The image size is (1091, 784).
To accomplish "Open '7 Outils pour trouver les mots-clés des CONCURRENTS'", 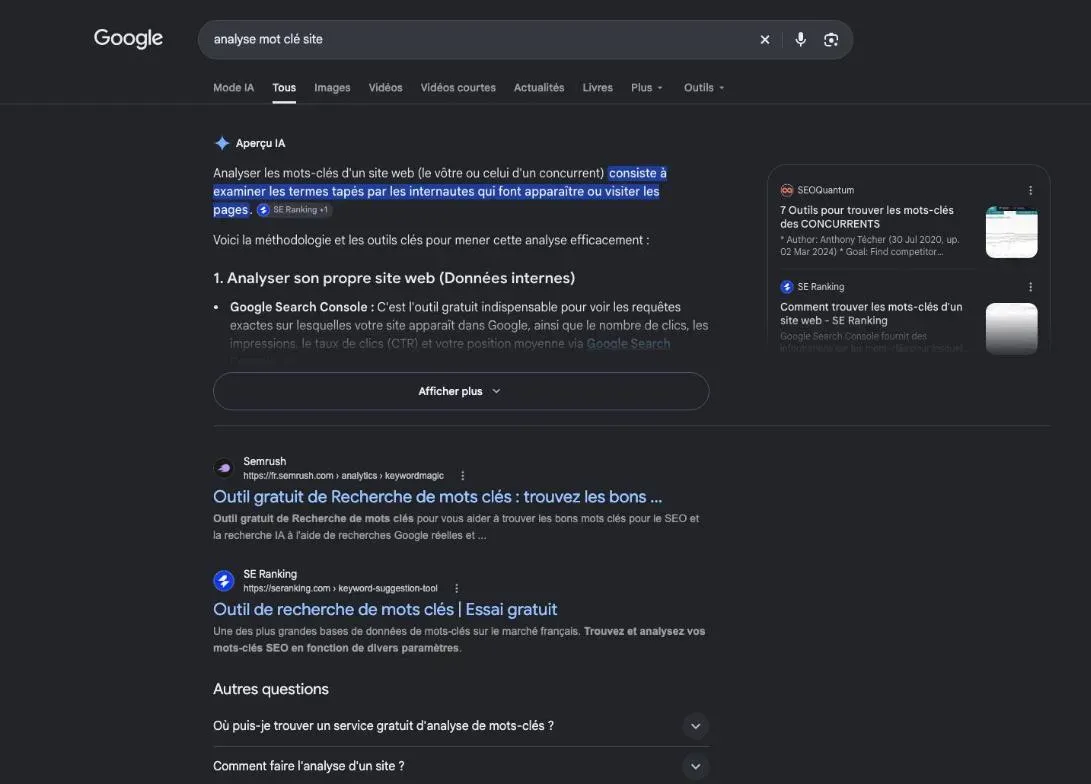I will [x=866, y=217].
